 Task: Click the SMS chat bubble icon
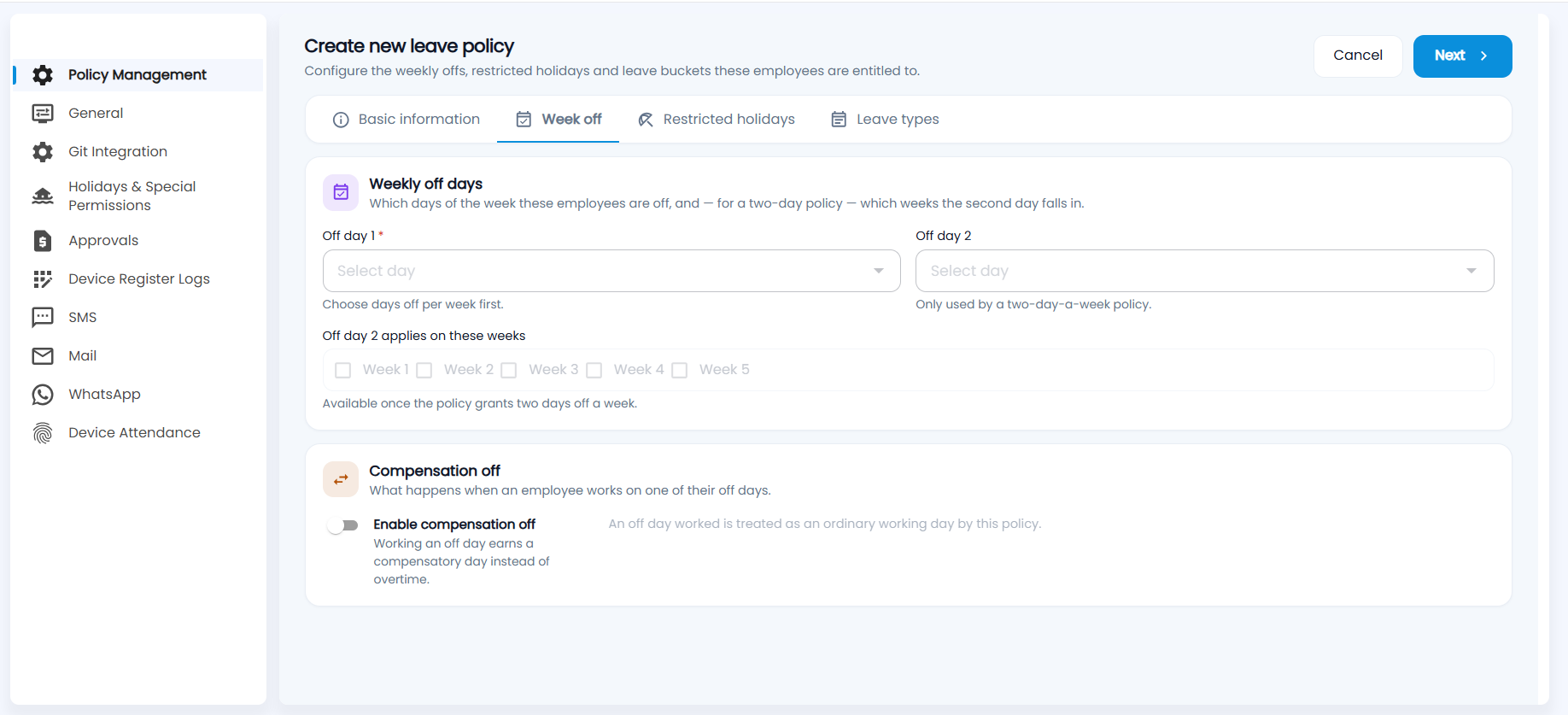[43, 318]
